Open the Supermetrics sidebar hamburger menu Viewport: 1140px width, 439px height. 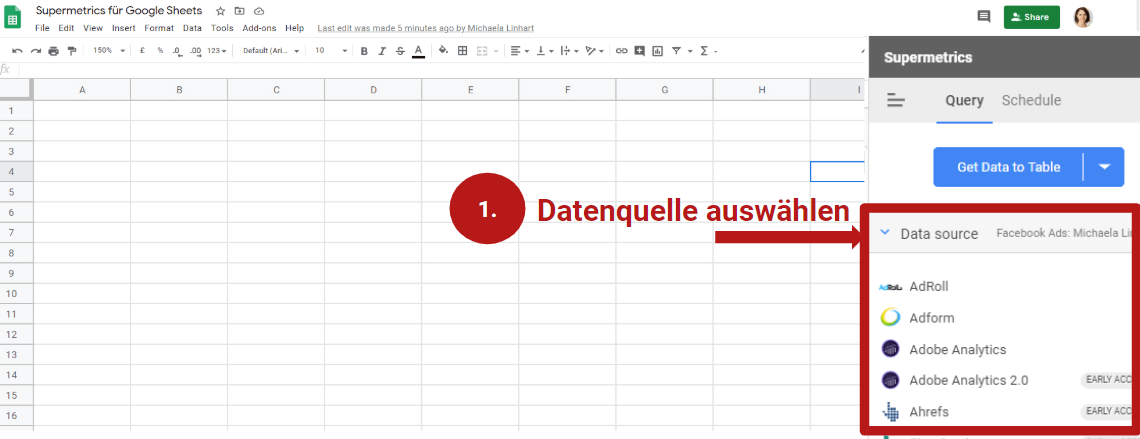896,101
